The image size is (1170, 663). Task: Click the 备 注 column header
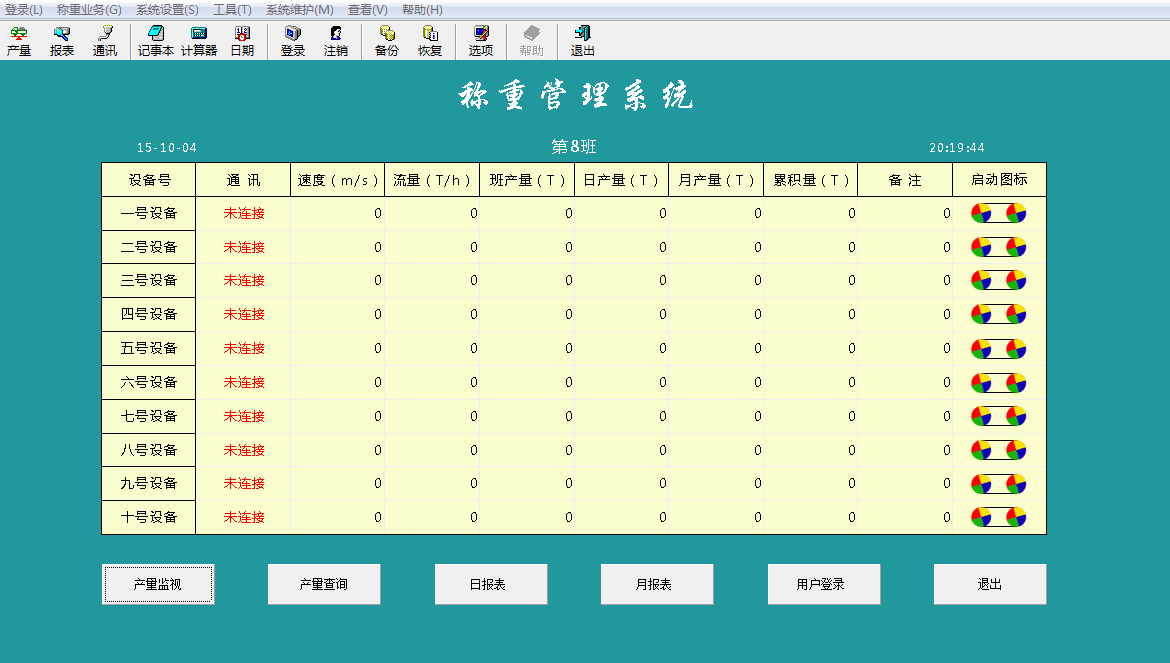pyautogui.click(x=905, y=180)
